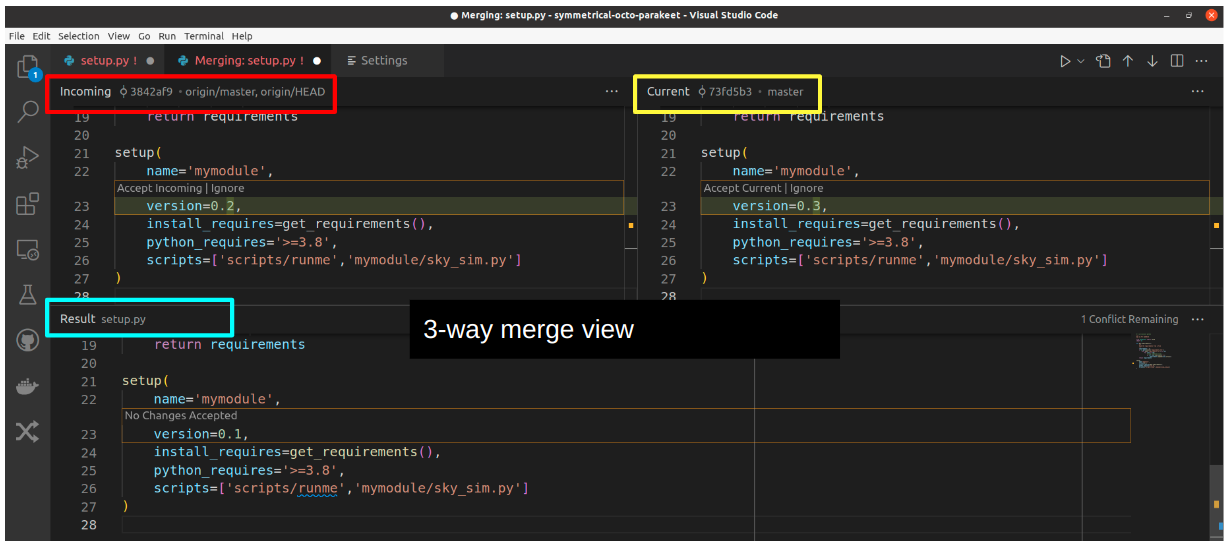1232x548 pixels.
Task: Open the Remote Explorer view
Action: (x=27, y=250)
